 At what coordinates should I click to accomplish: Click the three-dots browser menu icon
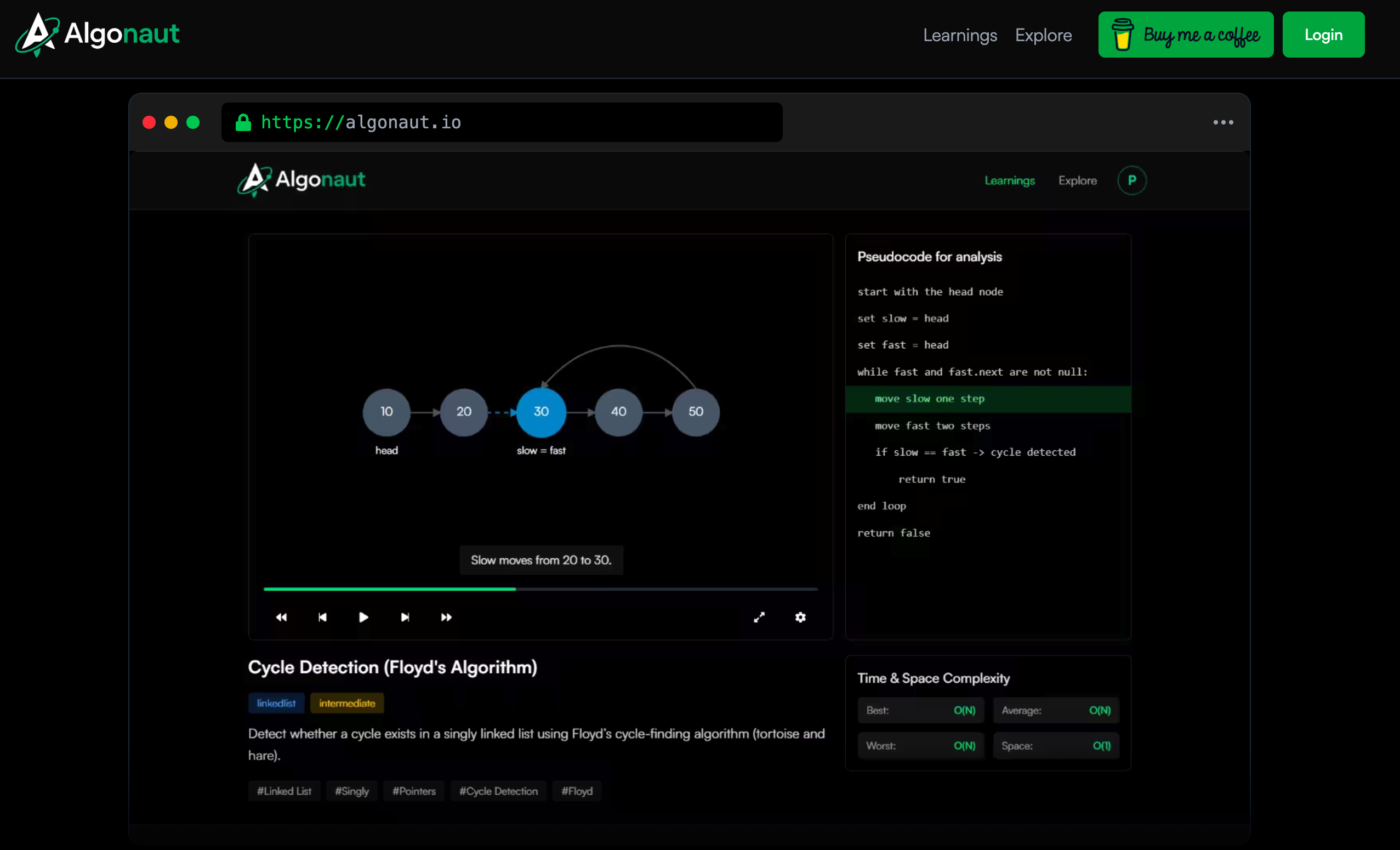(x=1223, y=122)
